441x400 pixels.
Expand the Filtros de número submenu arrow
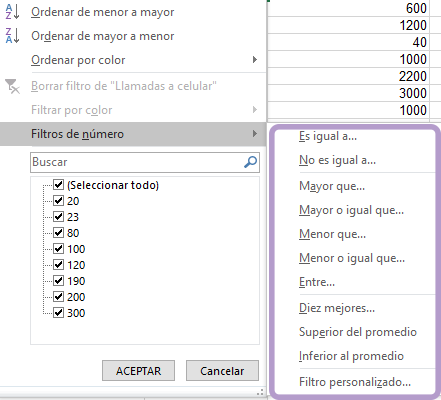click(255, 134)
